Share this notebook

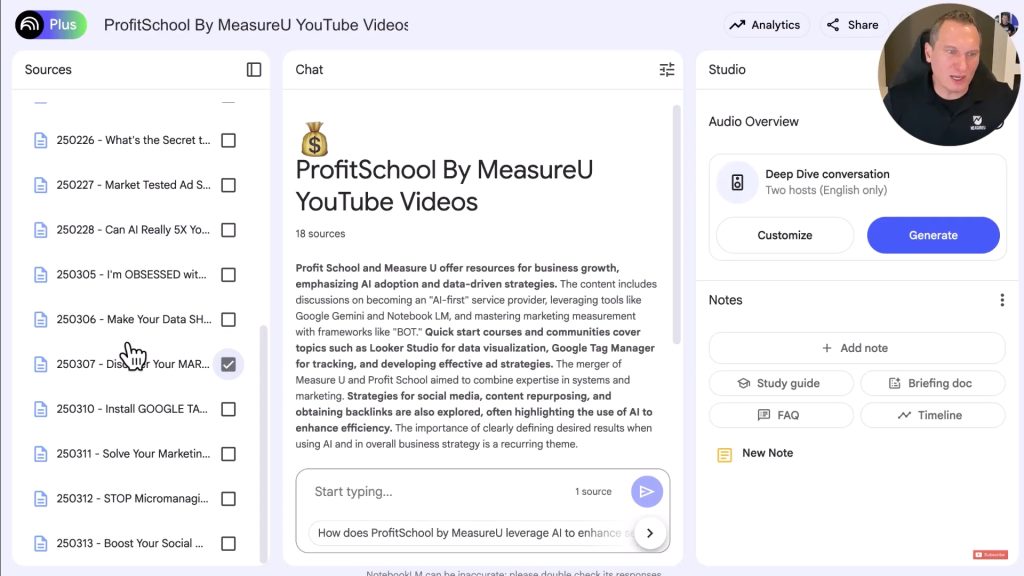(x=853, y=25)
